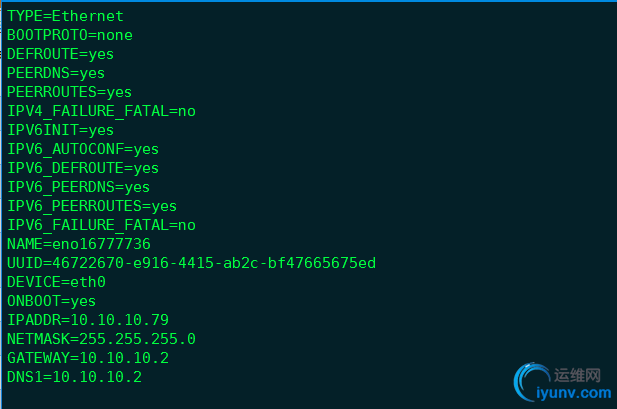Click the NAME=eno16777736 line

point(79,244)
